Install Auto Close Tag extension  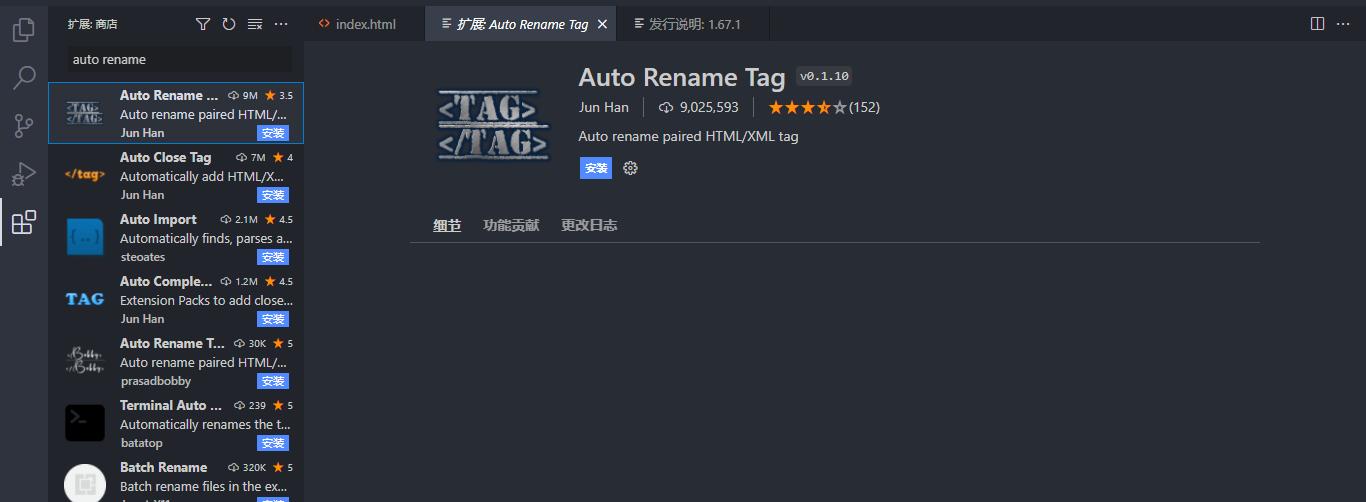click(273, 195)
